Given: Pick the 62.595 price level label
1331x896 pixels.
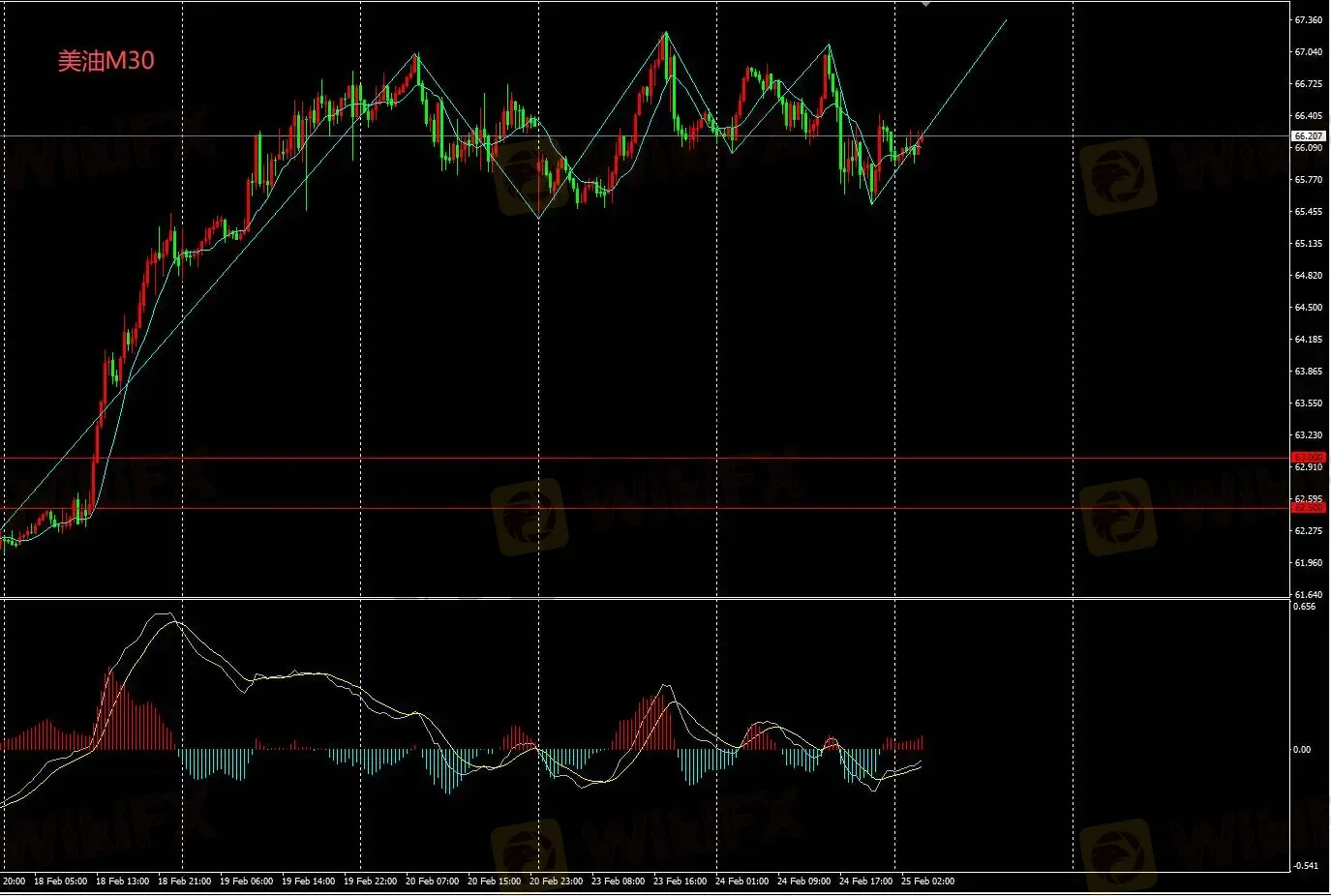Looking at the screenshot, I should (1309, 499).
